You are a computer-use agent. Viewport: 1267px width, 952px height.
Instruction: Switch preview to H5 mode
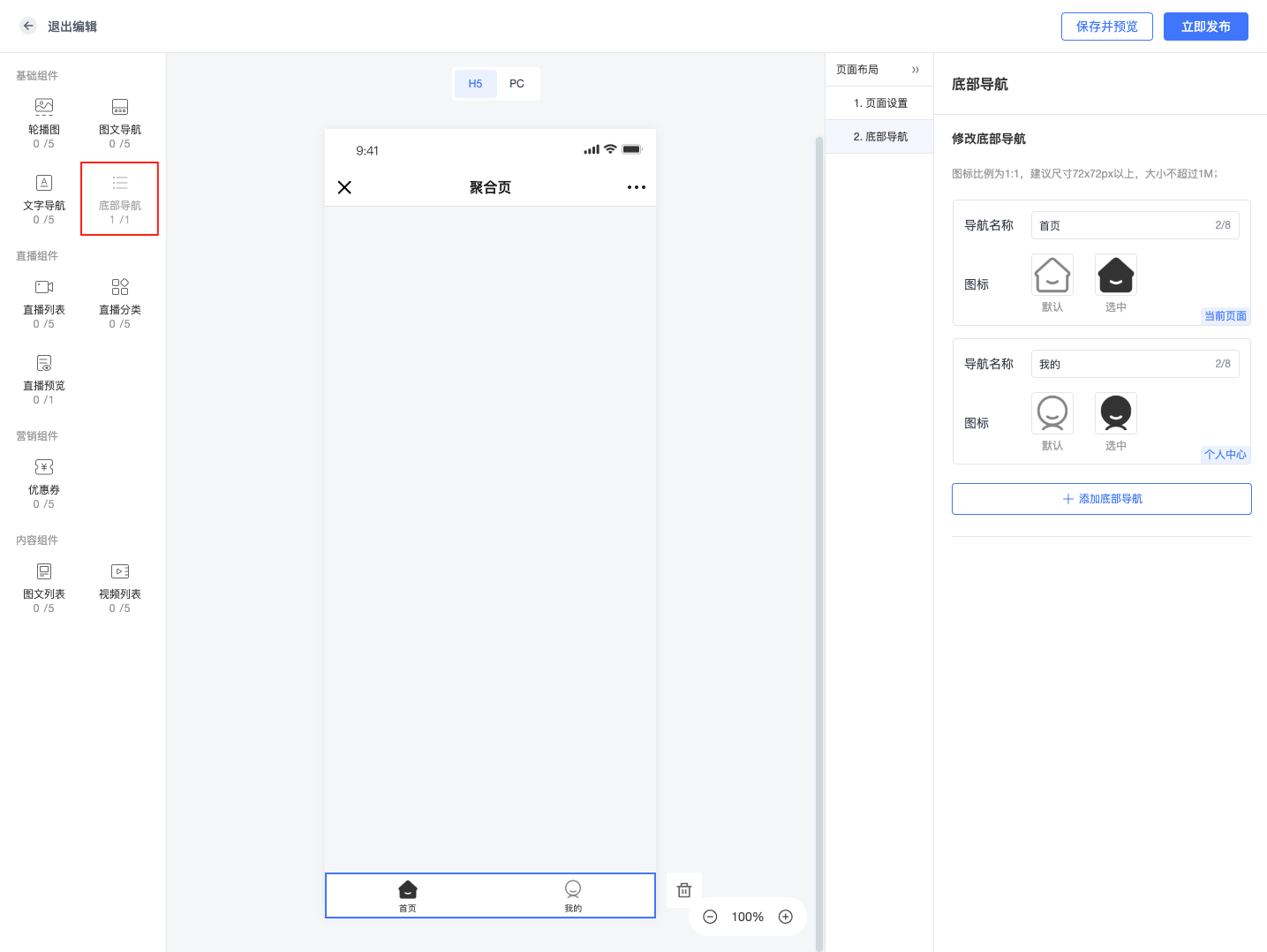point(475,84)
